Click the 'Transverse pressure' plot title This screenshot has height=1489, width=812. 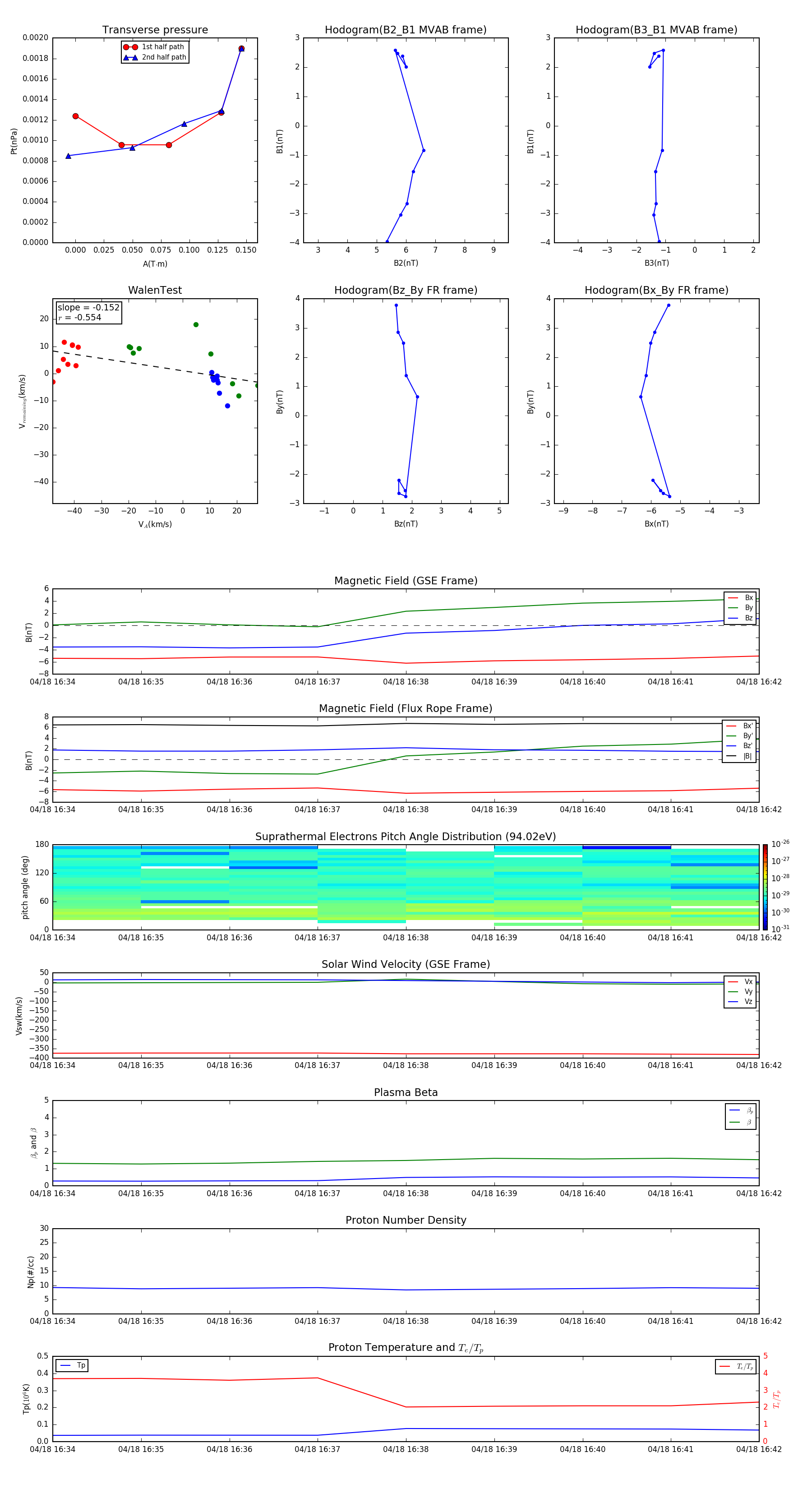[155, 29]
